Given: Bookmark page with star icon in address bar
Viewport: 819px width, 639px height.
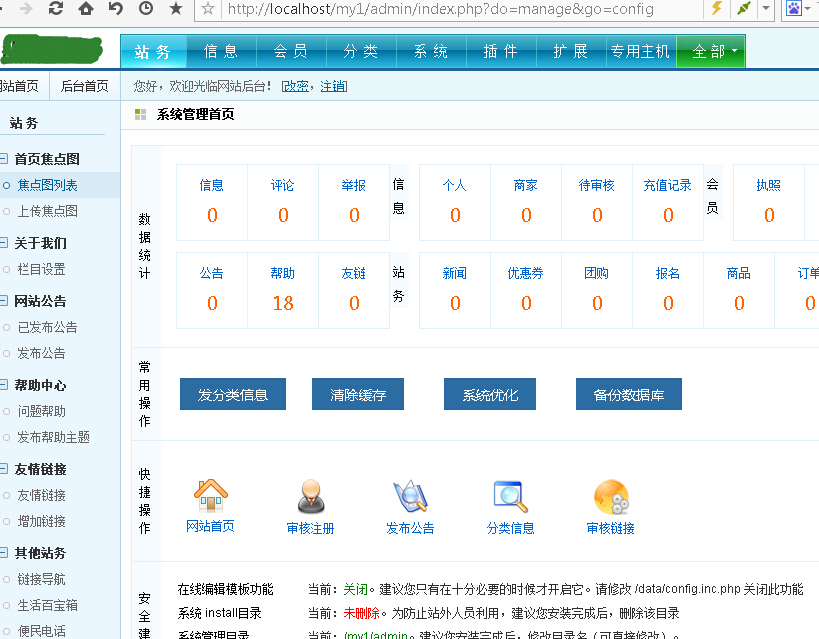Looking at the screenshot, I should click(208, 9).
